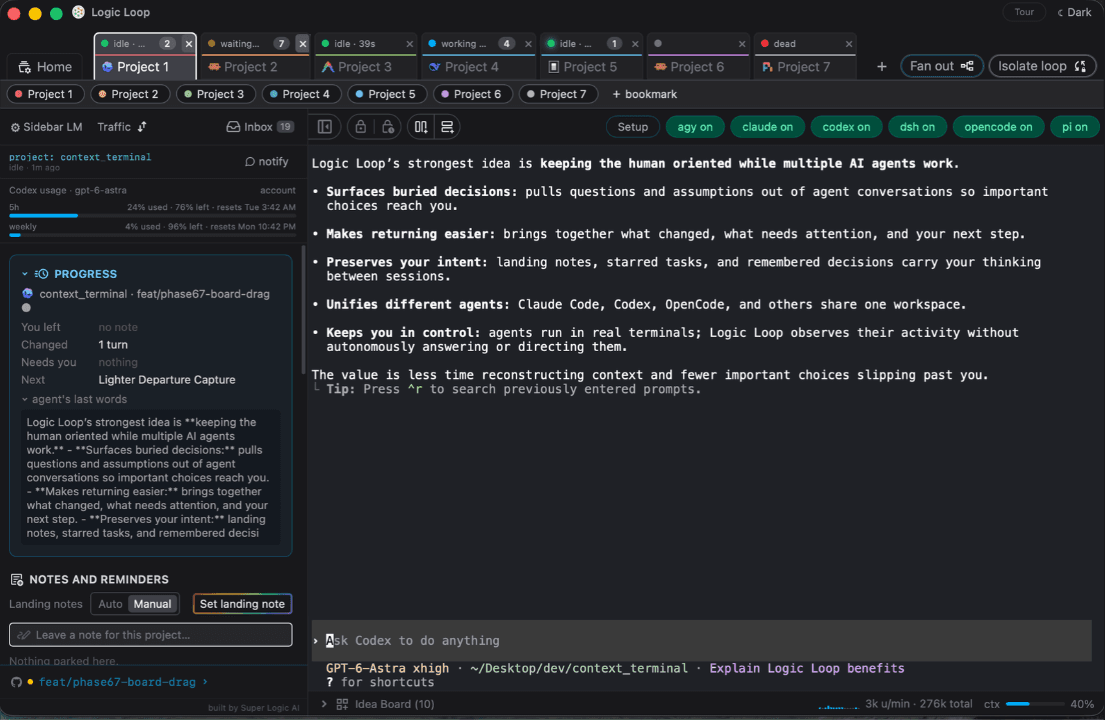Open the Project 5 bookmark pill
The height and width of the screenshot is (720, 1105).
pyautogui.click(x=387, y=94)
